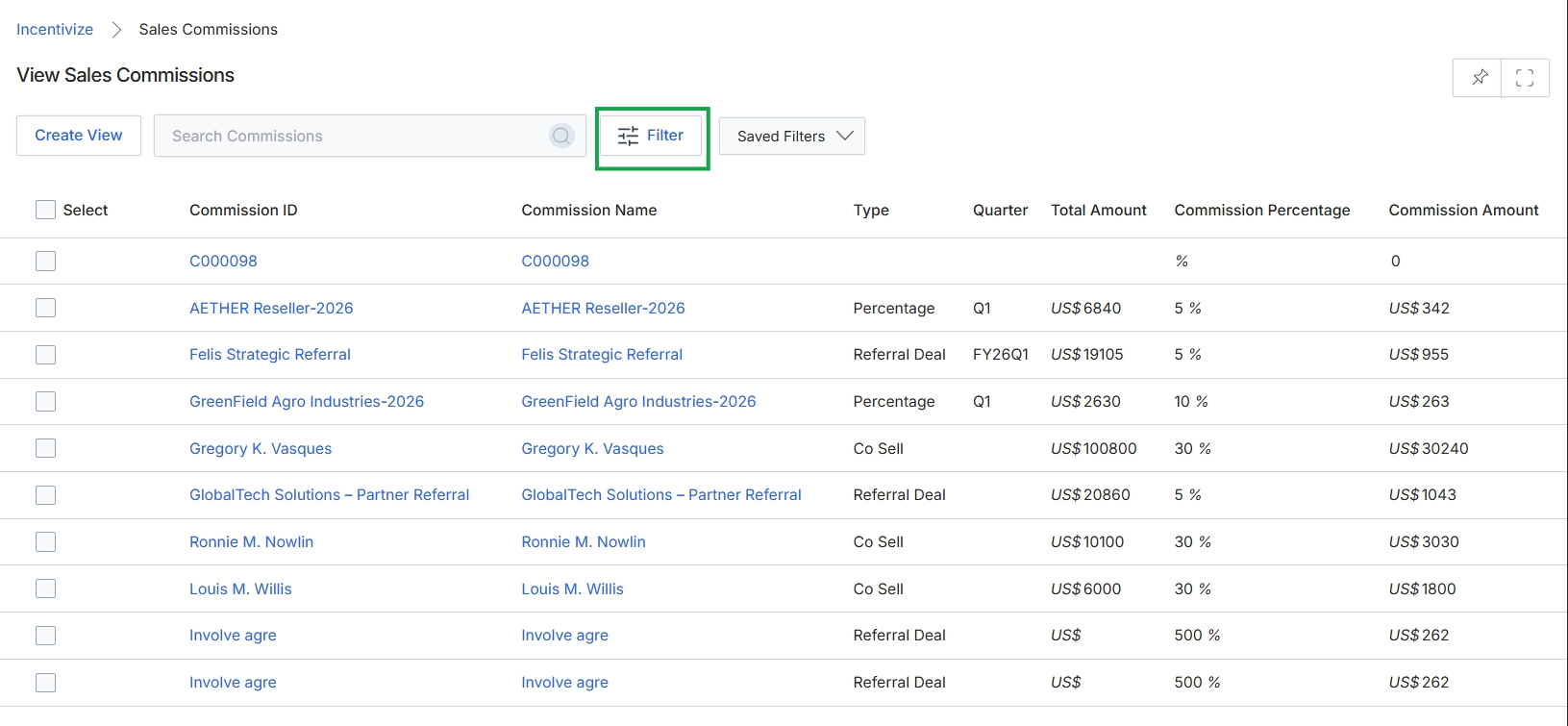Click the US$ 100800 total amount cell

[x=1094, y=448]
